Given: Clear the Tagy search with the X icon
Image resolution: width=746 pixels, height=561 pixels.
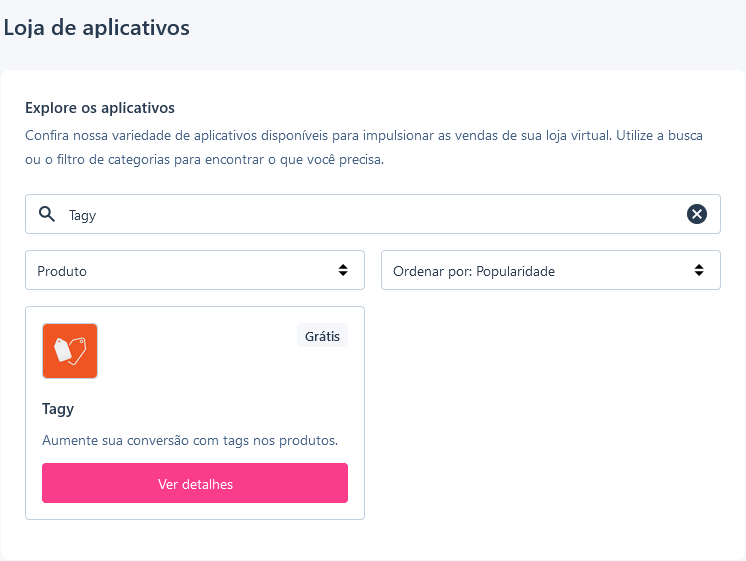Looking at the screenshot, I should tap(697, 214).
